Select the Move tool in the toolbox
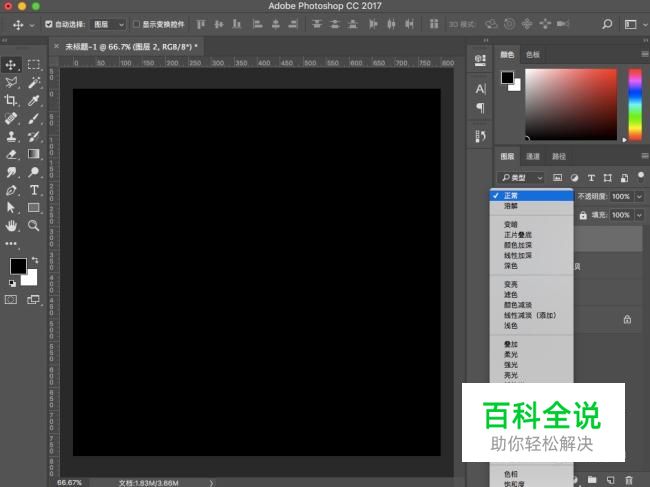Screen dimensions: 650x487 click(10, 65)
